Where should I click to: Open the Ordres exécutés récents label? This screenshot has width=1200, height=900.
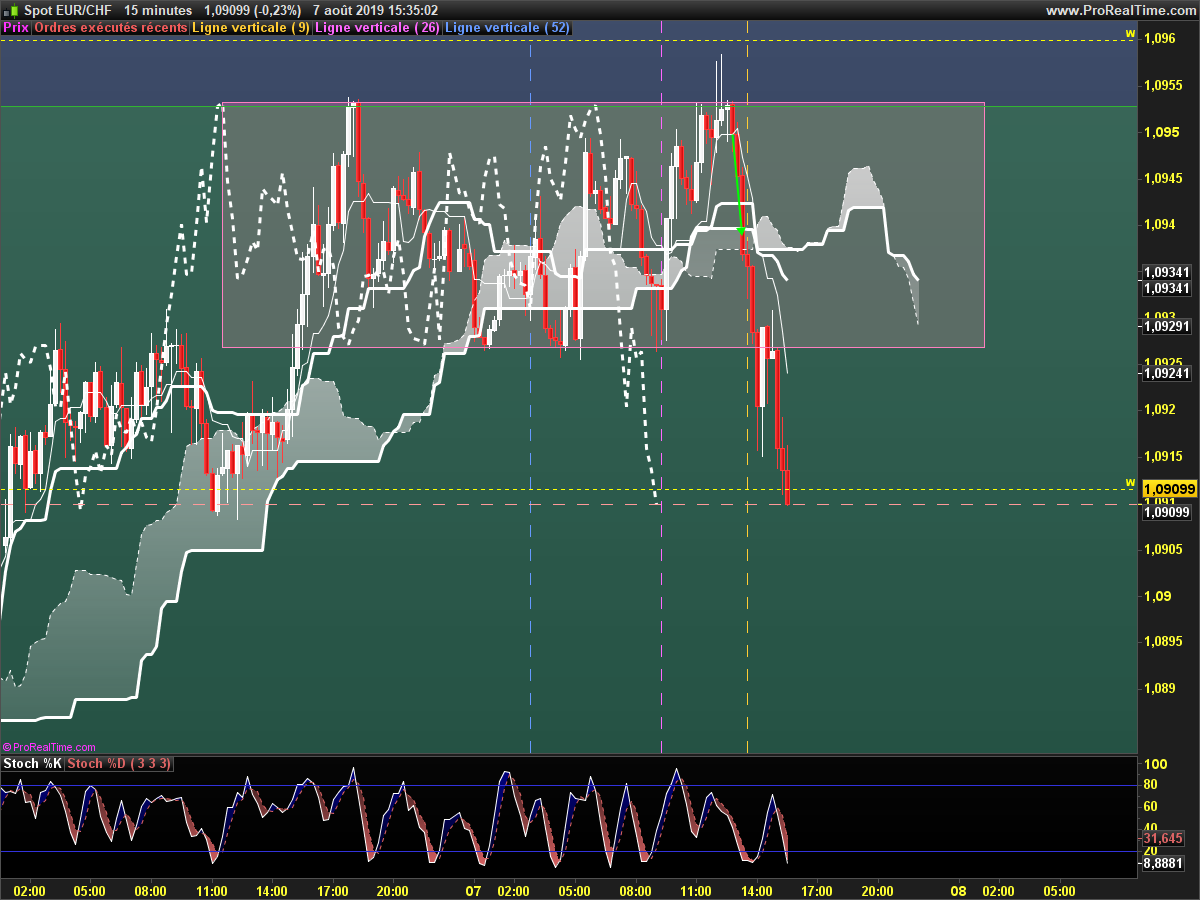click(111, 28)
